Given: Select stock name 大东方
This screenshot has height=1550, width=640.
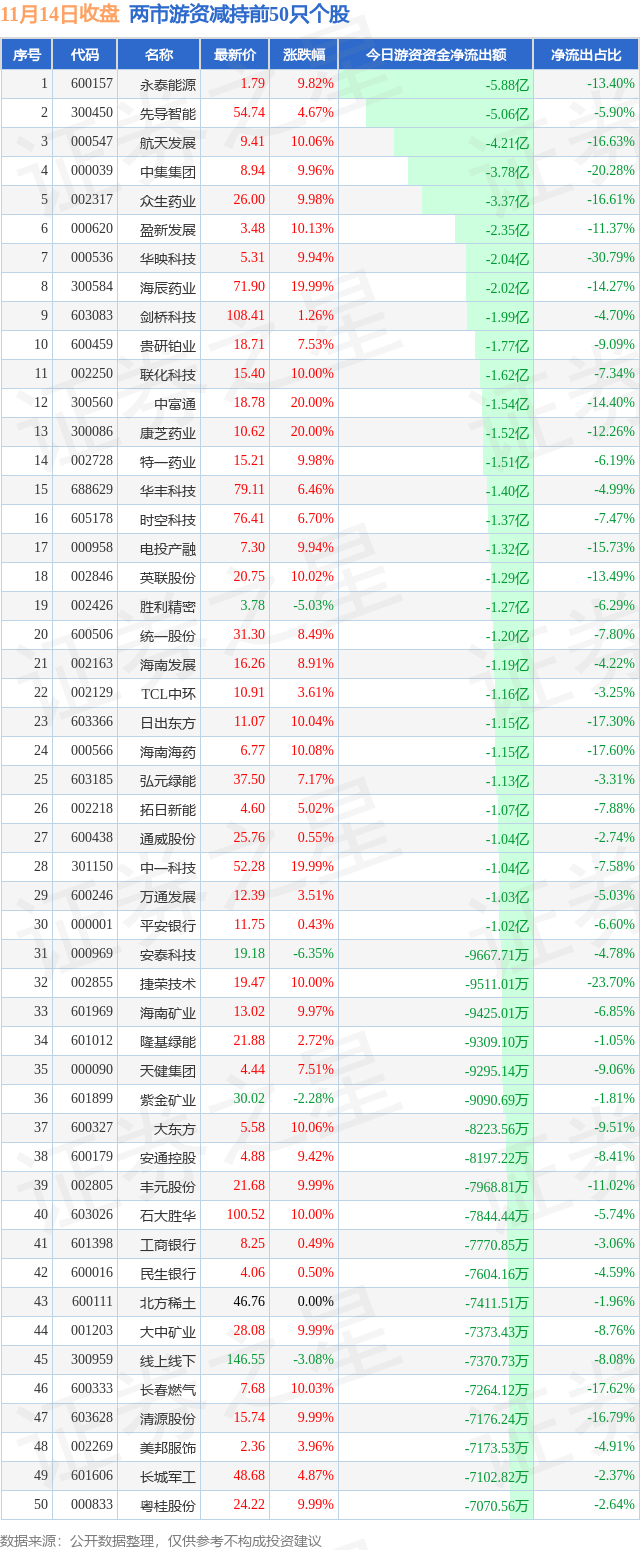Looking at the screenshot, I should pos(175,1128).
